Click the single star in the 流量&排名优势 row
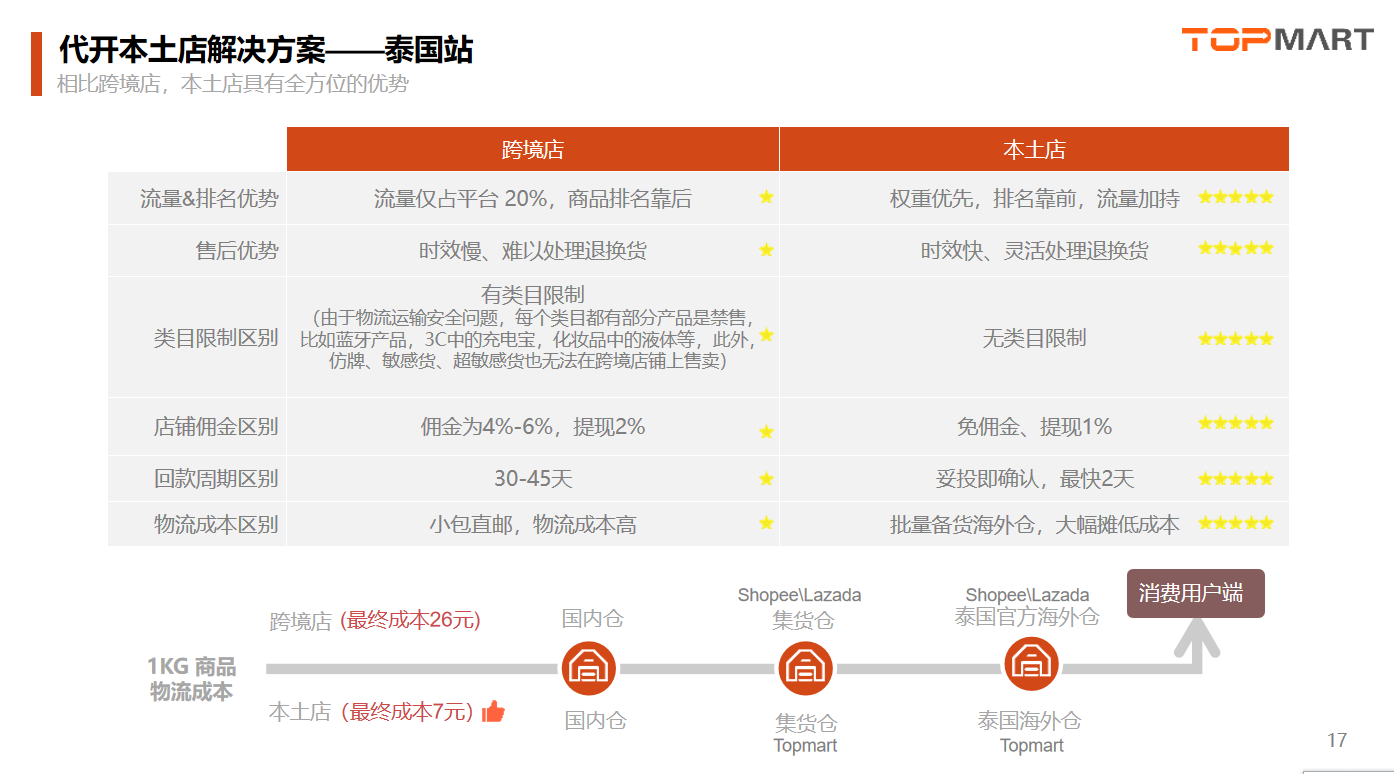The height and width of the screenshot is (774, 1394). click(x=766, y=197)
